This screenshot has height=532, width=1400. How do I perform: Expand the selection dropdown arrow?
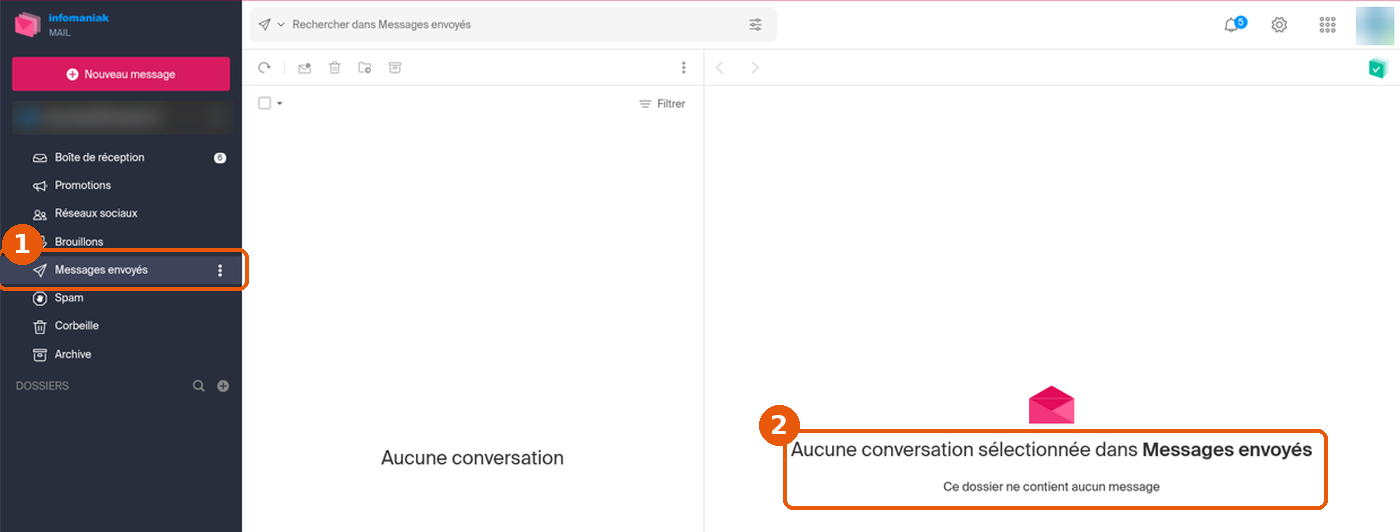pyautogui.click(x=280, y=103)
